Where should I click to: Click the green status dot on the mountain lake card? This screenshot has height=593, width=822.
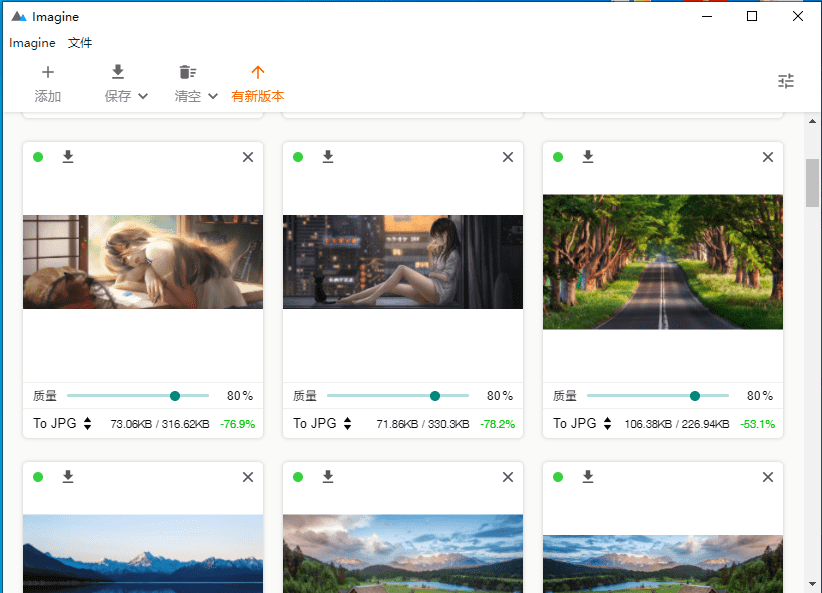click(38, 477)
